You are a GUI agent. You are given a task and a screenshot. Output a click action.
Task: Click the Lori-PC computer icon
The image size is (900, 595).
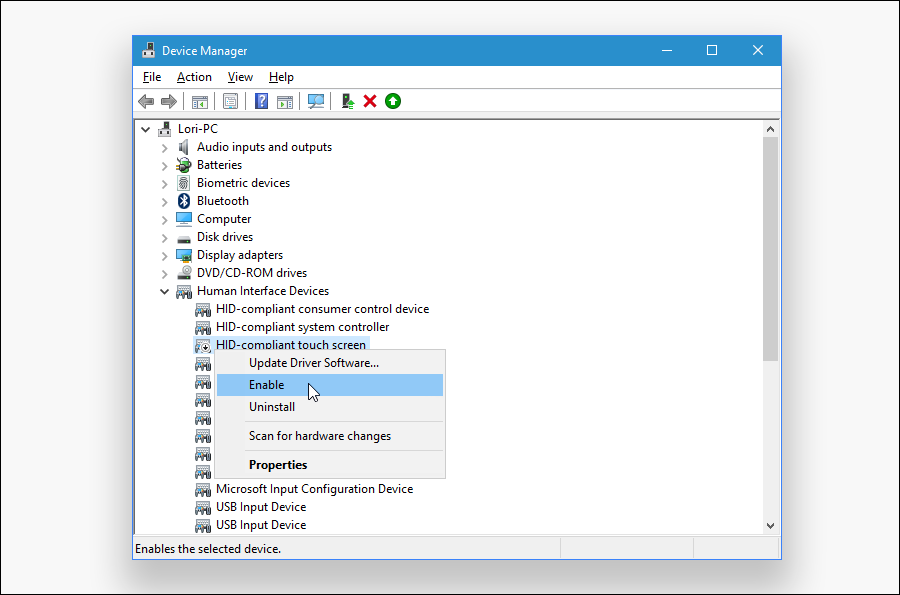click(165, 129)
